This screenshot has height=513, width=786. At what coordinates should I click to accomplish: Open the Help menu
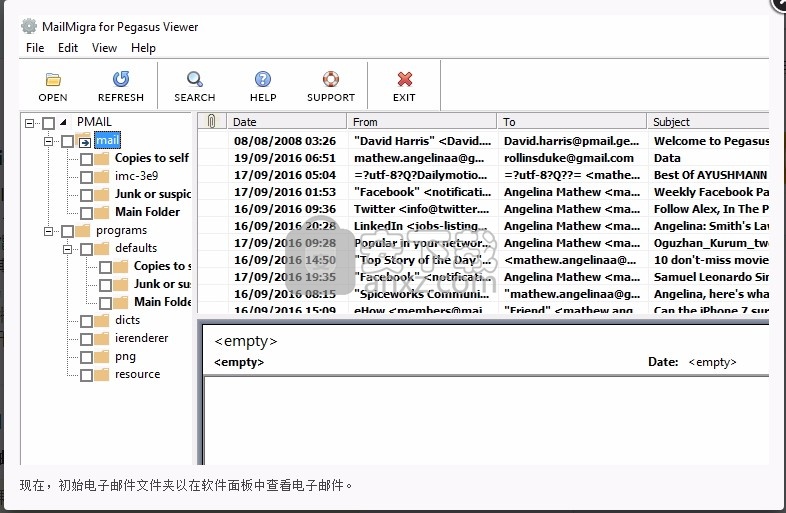[143, 48]
